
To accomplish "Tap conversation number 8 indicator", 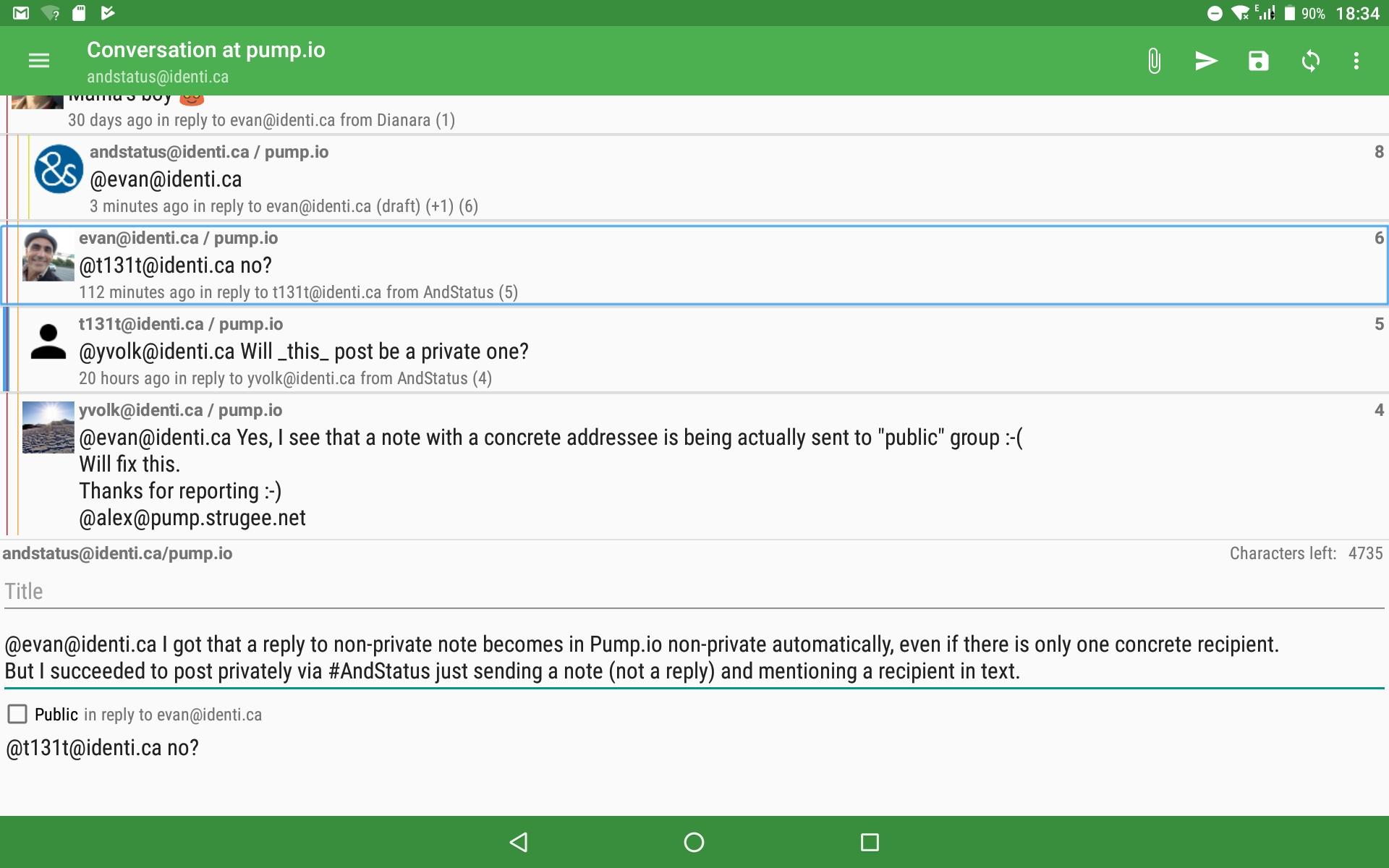I will click(1379, 152).
